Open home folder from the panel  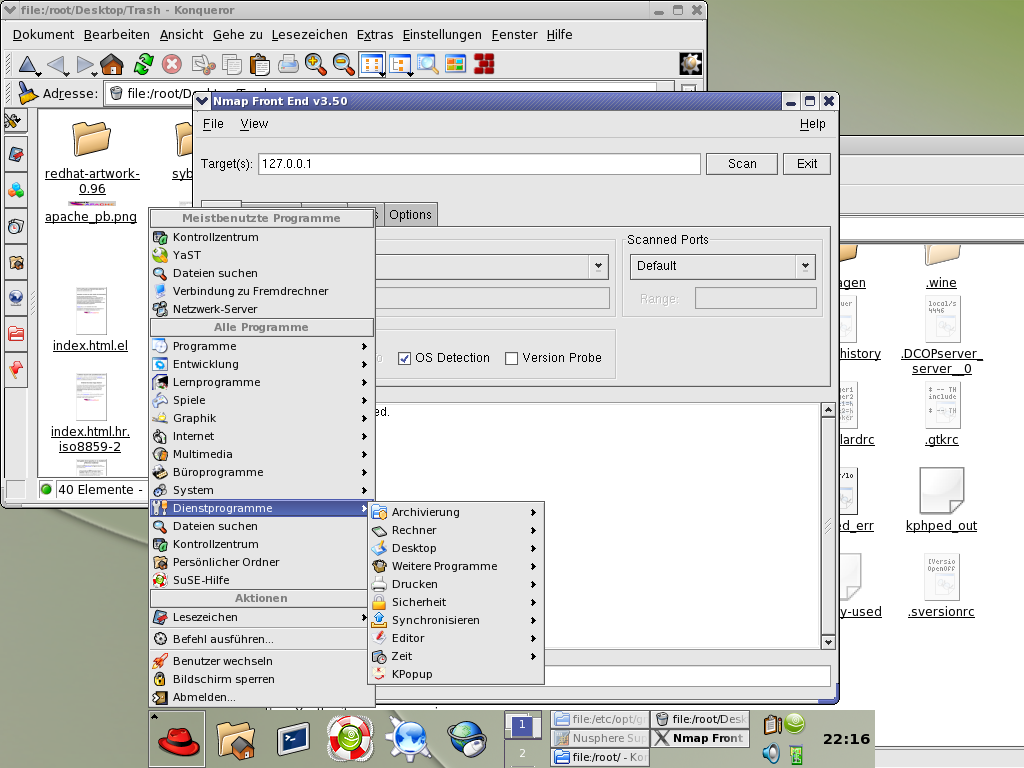point(235,739)
